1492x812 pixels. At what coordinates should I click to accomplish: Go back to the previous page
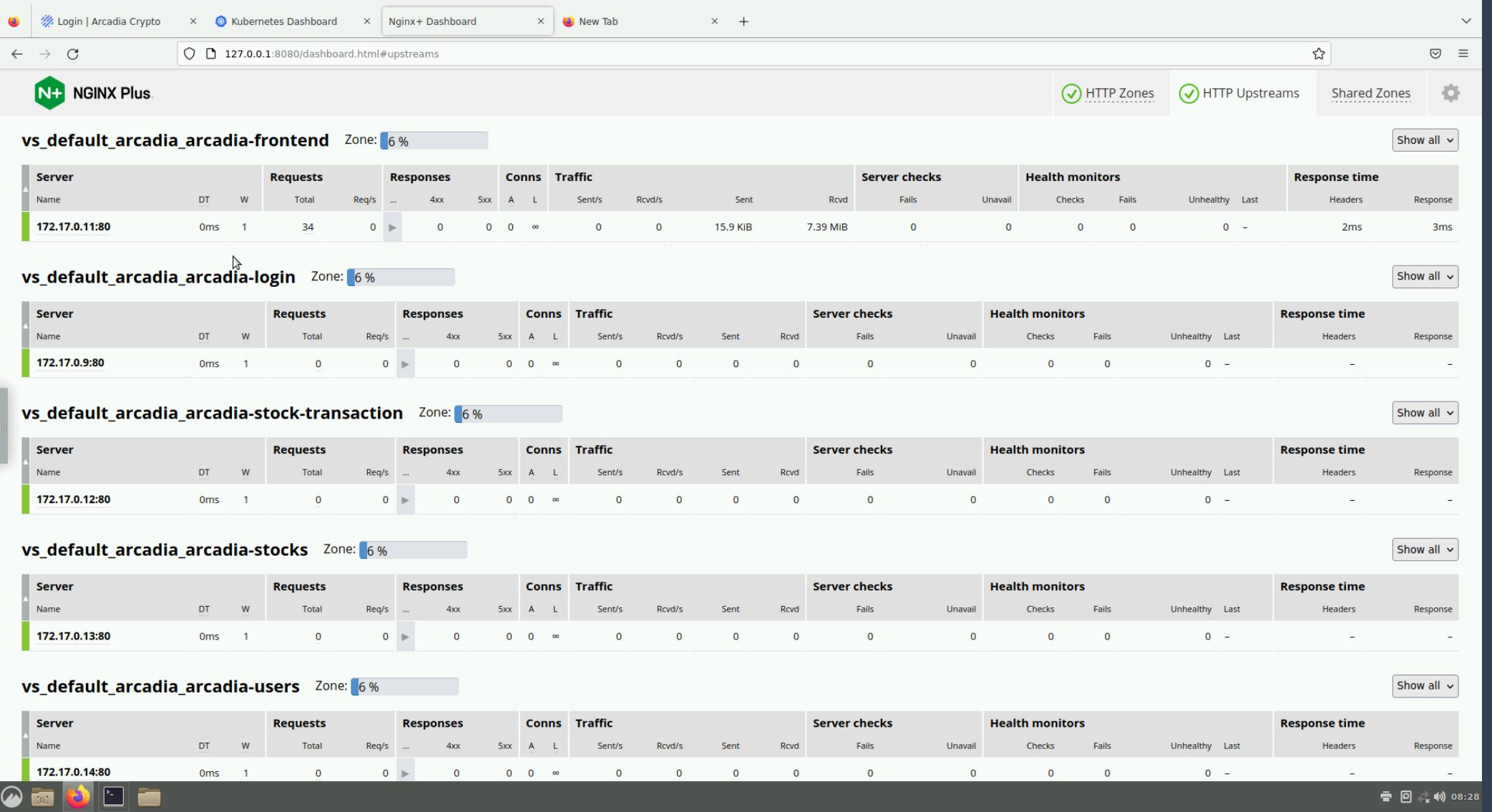click(x=17, y=54)
